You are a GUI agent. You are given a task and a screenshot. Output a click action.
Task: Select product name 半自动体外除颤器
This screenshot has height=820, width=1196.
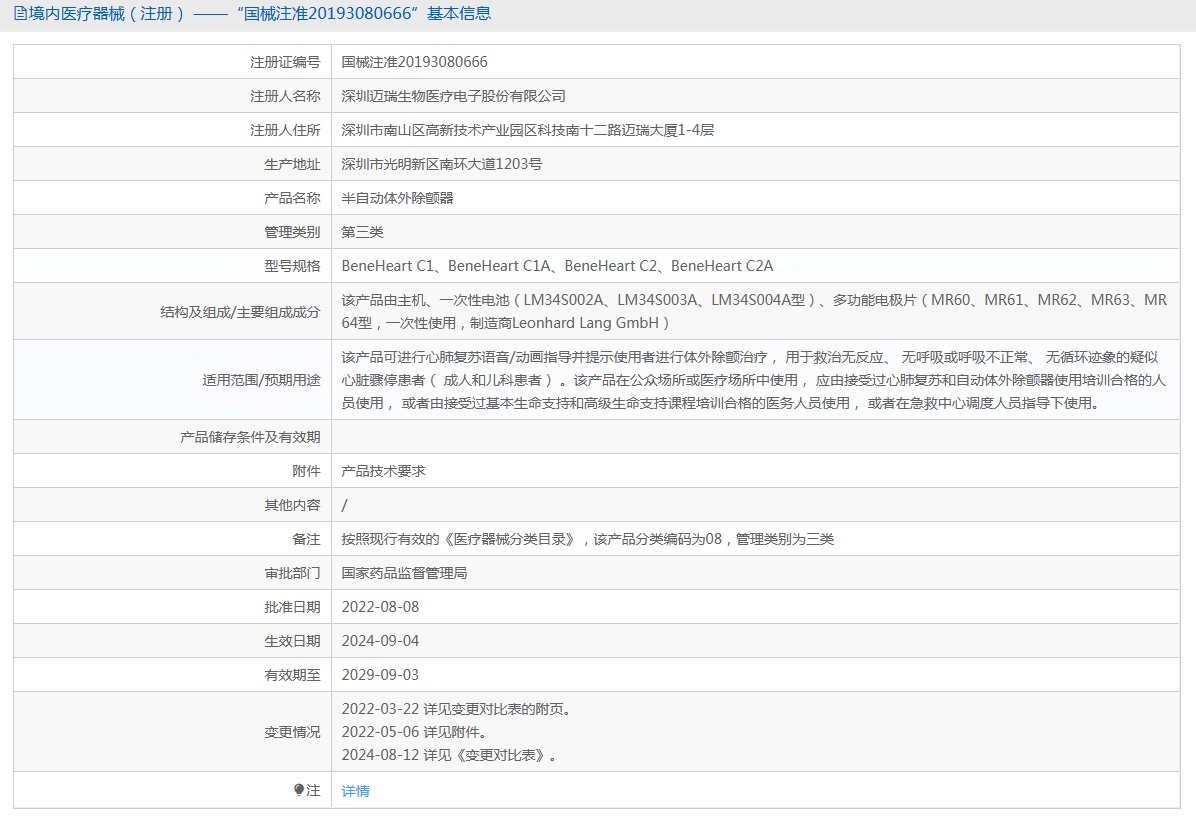pyautogui.click(x=397, y=198)
